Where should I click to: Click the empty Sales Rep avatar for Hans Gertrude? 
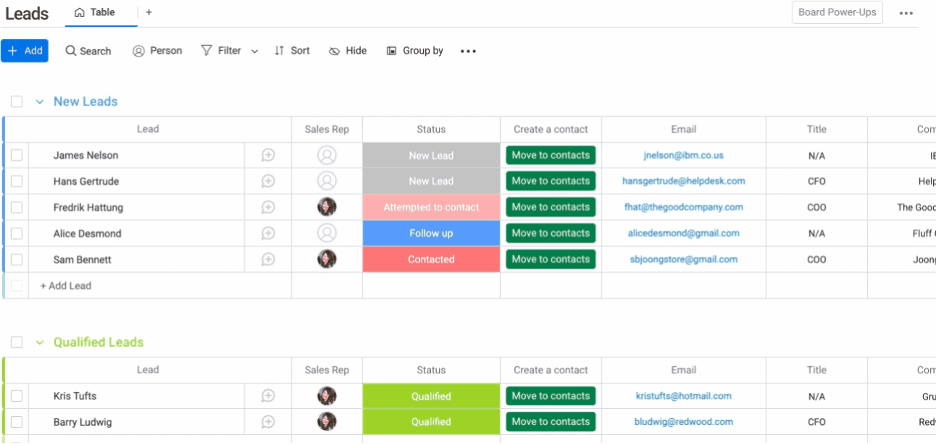[x=327, y=181]
